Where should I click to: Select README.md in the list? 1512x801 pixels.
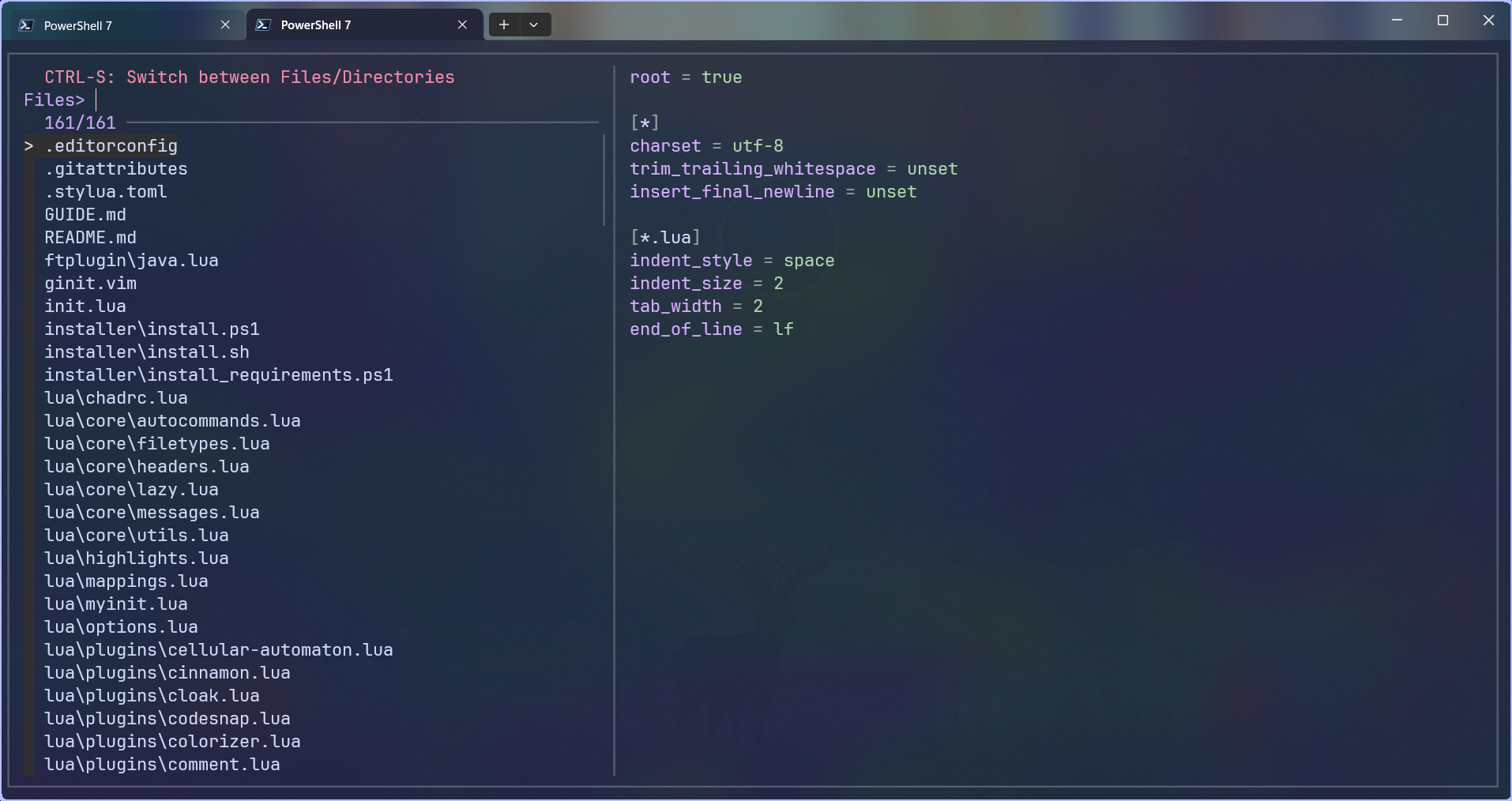(91, 238)
